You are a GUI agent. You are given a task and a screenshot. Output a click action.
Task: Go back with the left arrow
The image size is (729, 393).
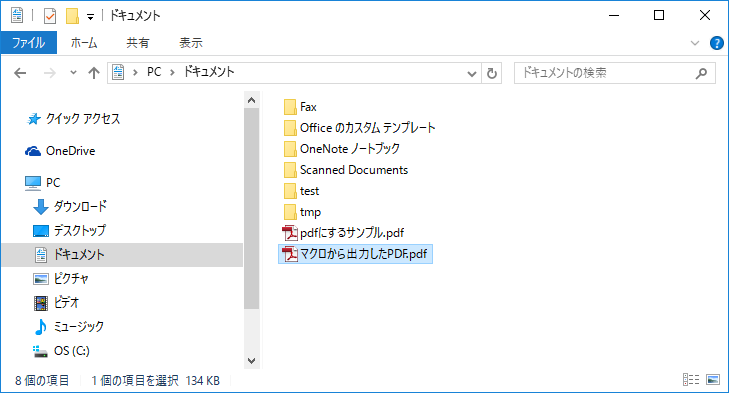click(20, 73)
